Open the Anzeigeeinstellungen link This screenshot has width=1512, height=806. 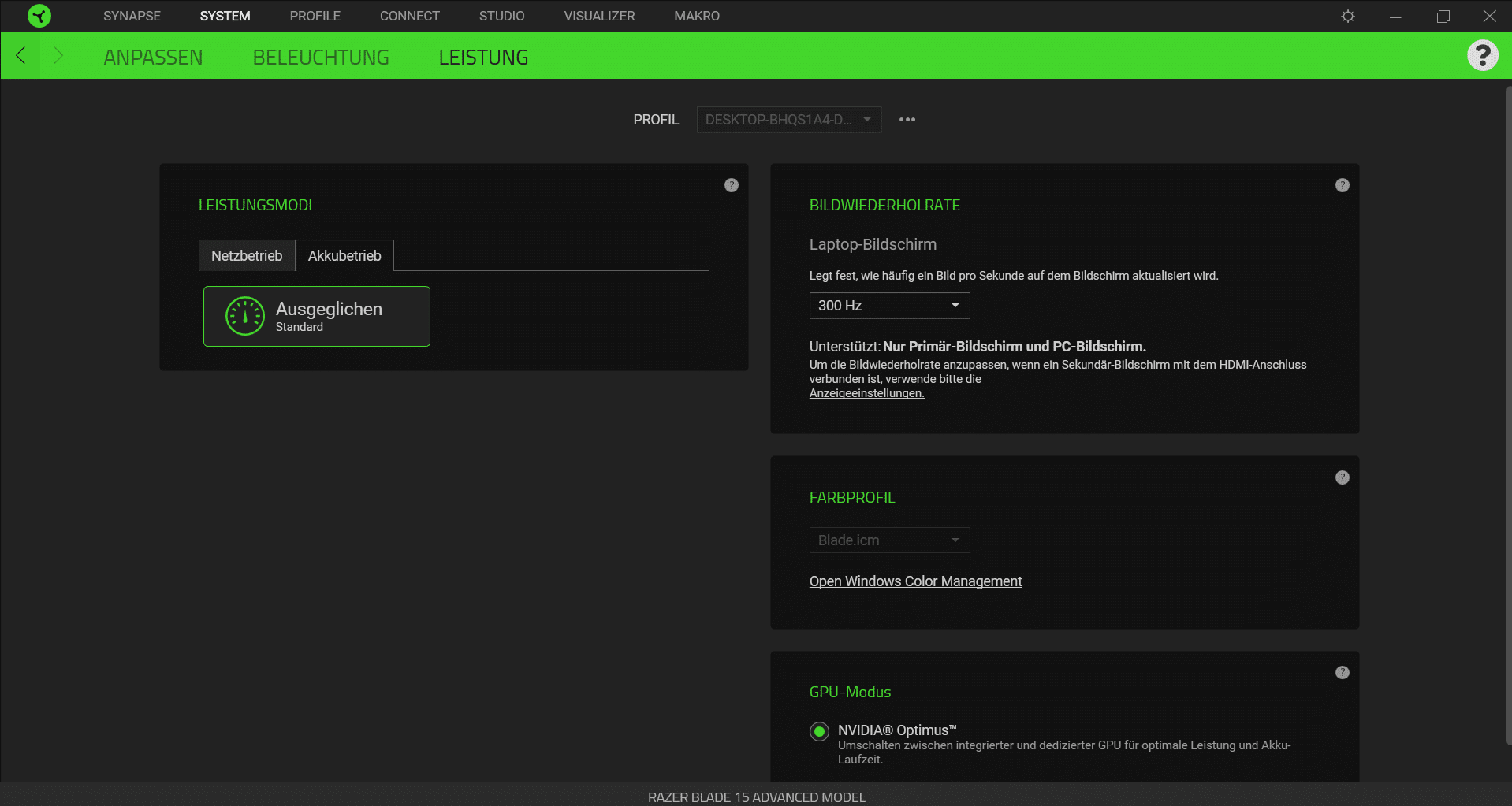[x=866, y=393]
